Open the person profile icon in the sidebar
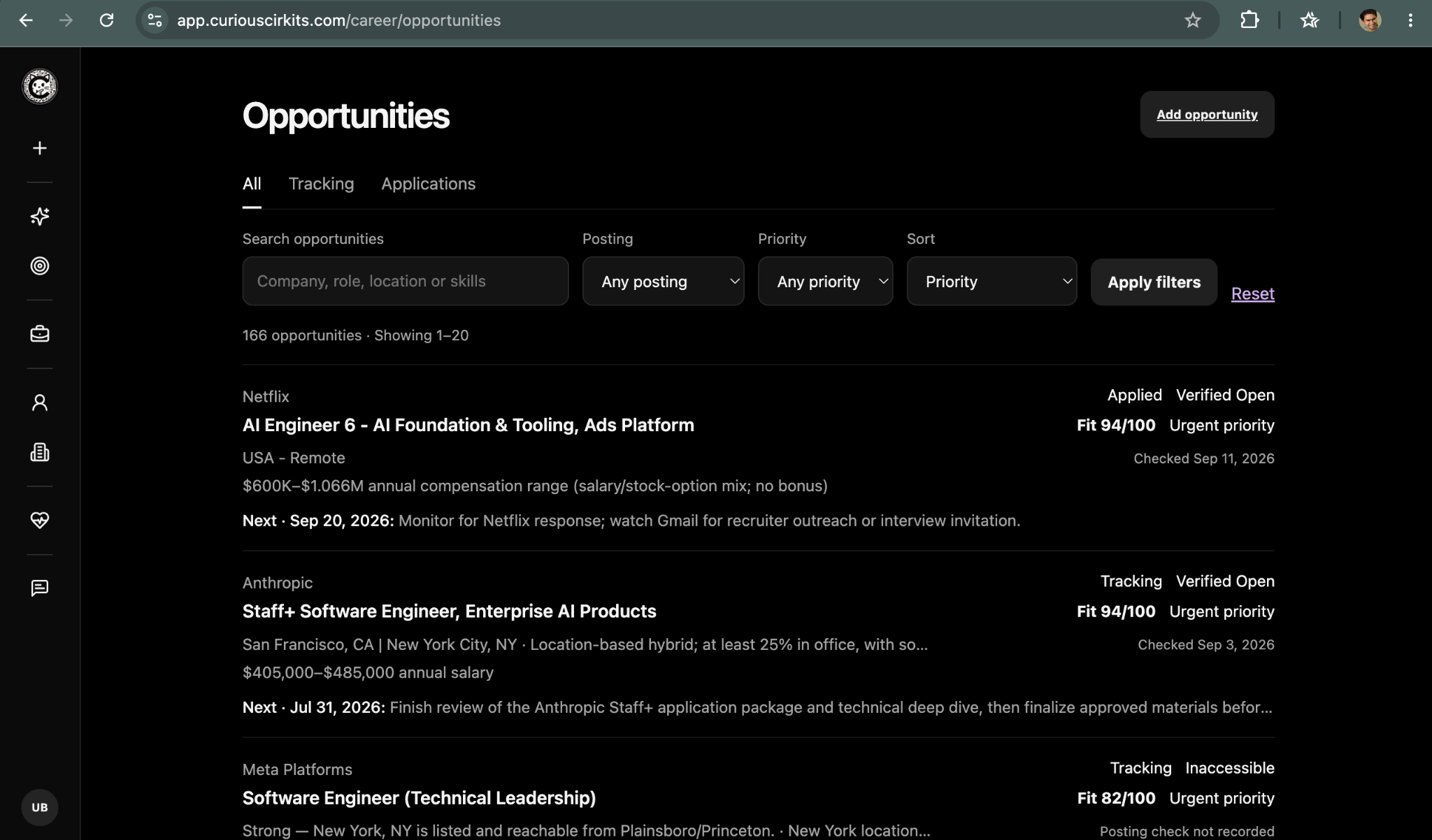The image size is (1432, 840). pyautogui.click(x=40, y=403)
